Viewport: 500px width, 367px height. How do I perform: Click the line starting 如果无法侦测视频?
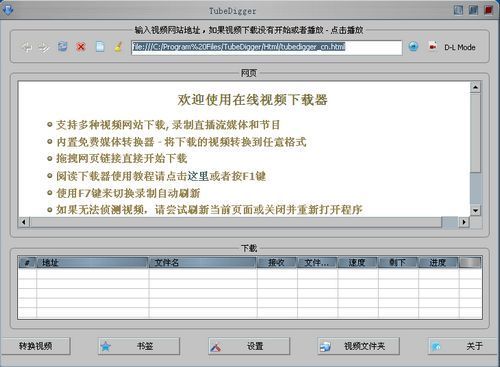[209, 210]
